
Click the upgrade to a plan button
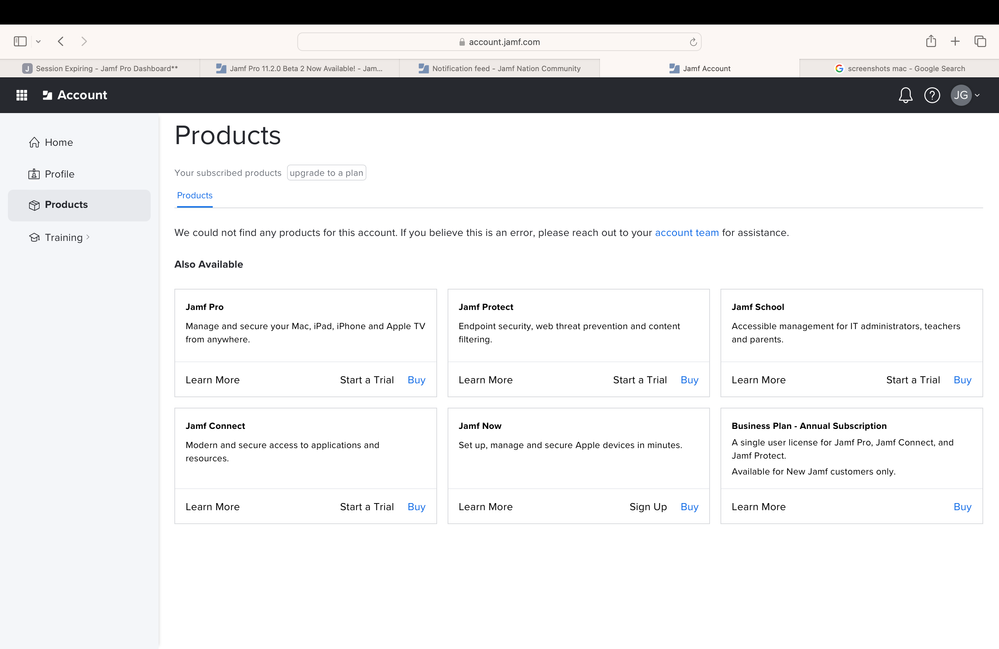[326, 173]
